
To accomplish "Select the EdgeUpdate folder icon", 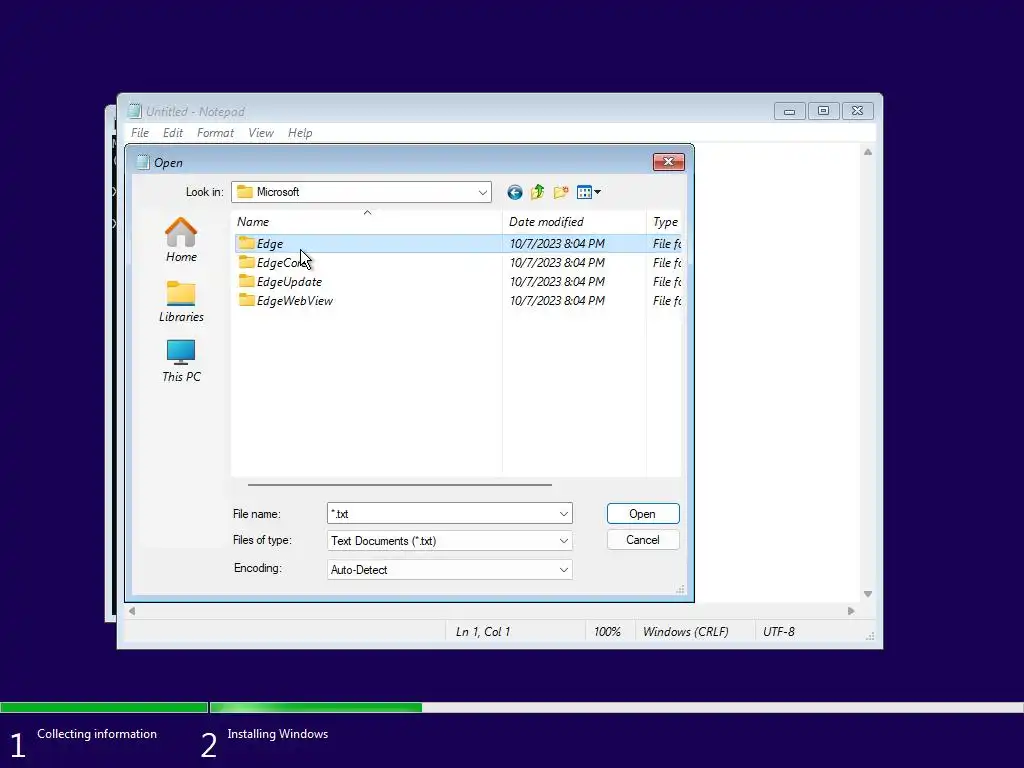I will [246, 281].
